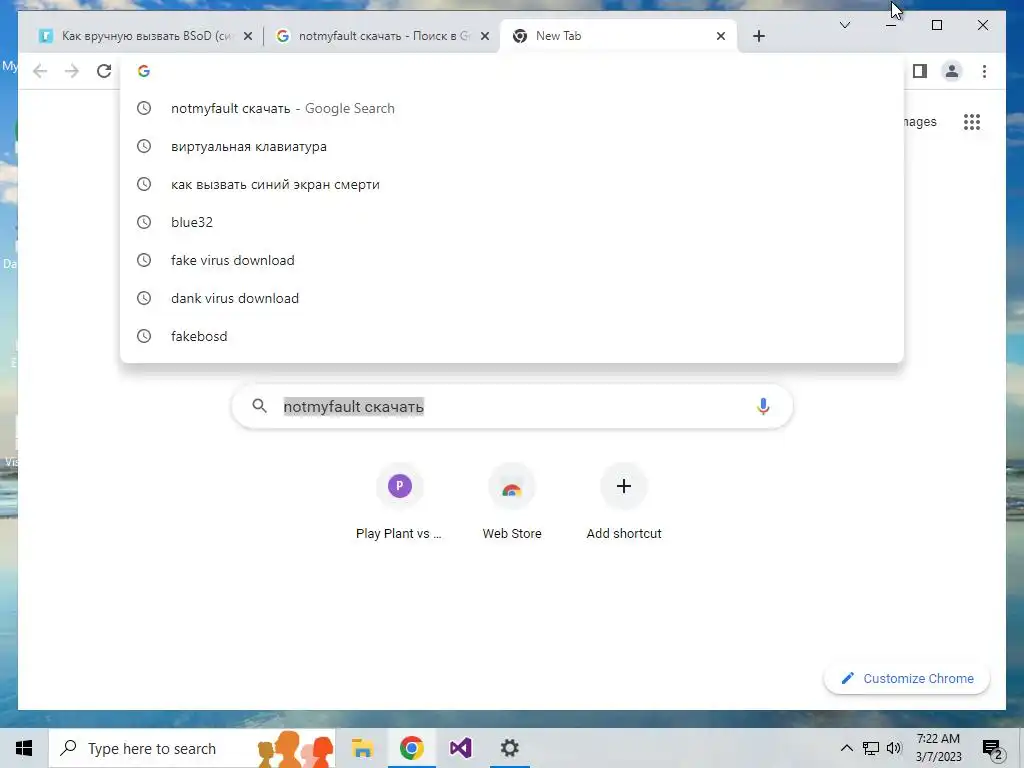Image resolution: width=1024 pixels, height=768 pixels.
Task: Open Customize Chrome
Action: [x=907, y=679]
